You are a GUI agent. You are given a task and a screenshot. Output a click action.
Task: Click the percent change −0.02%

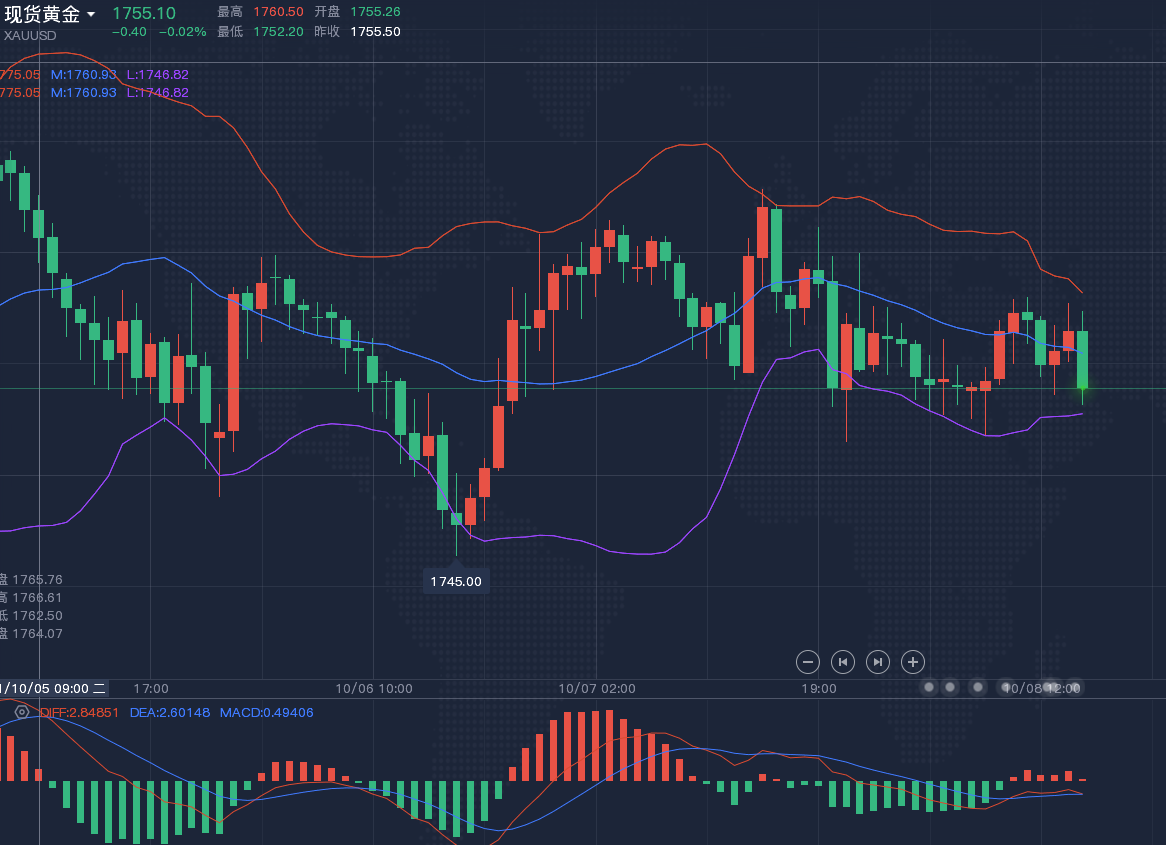coord(182,32)
